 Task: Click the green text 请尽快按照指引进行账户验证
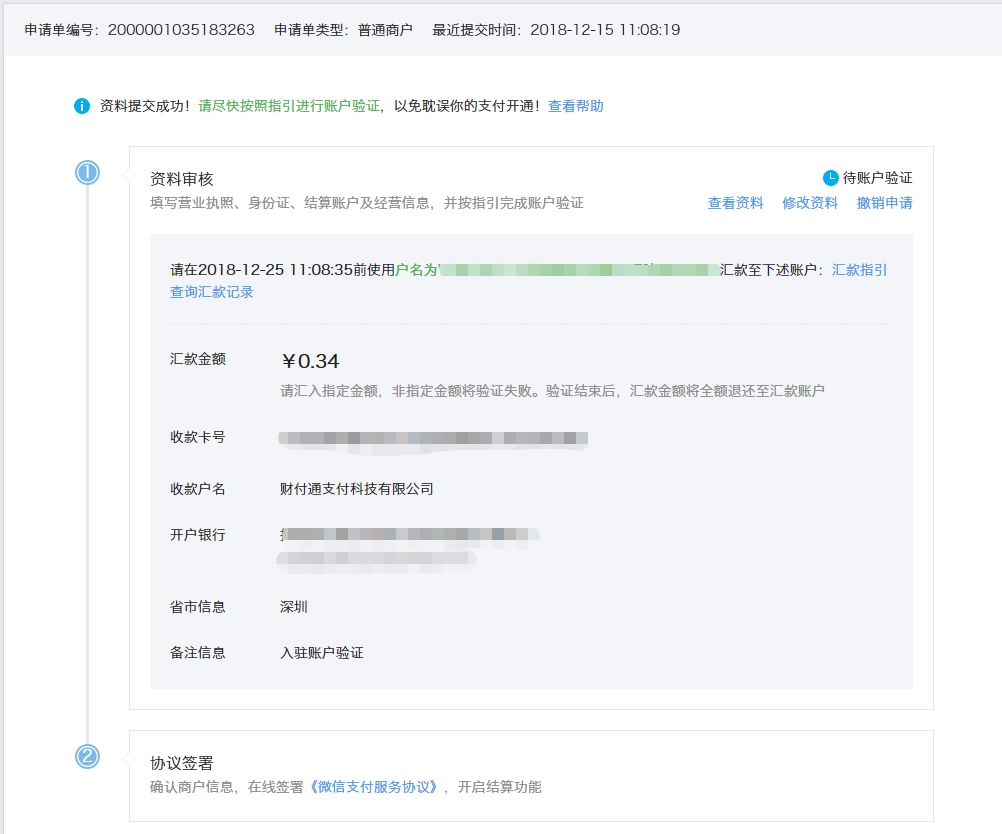coord(289,106)
